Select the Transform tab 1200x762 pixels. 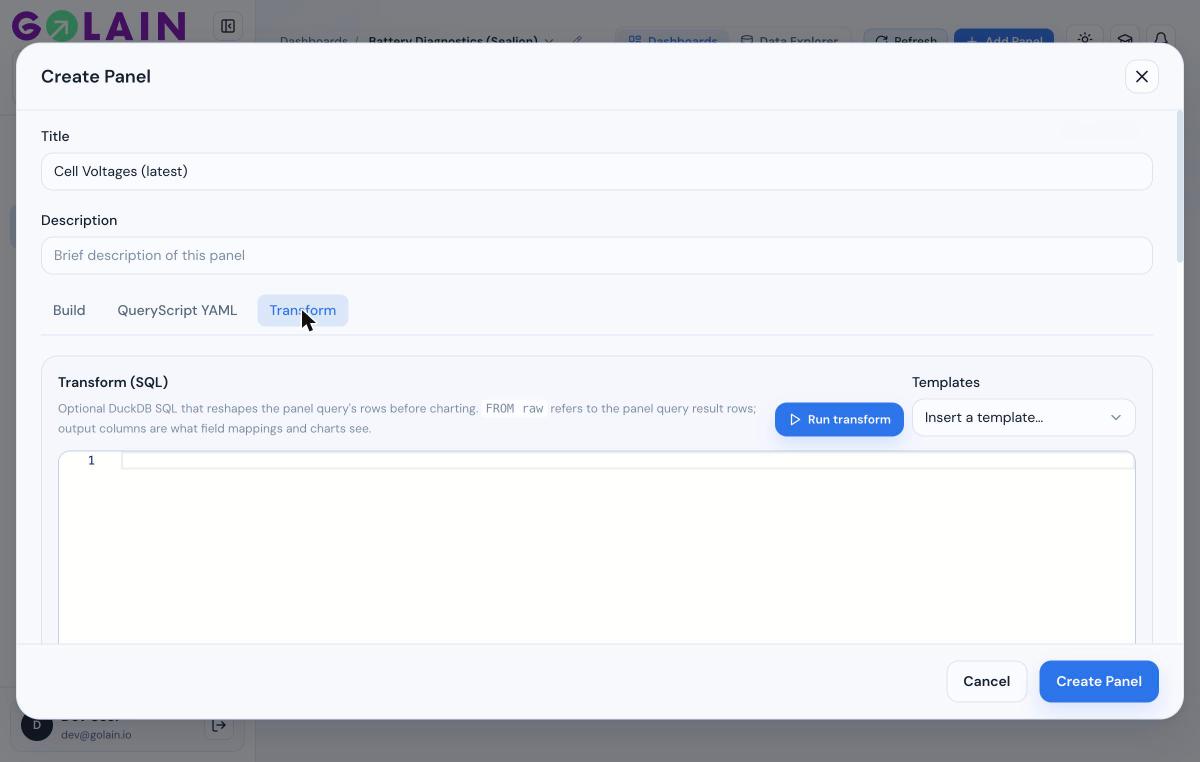(x=302, y=310)
